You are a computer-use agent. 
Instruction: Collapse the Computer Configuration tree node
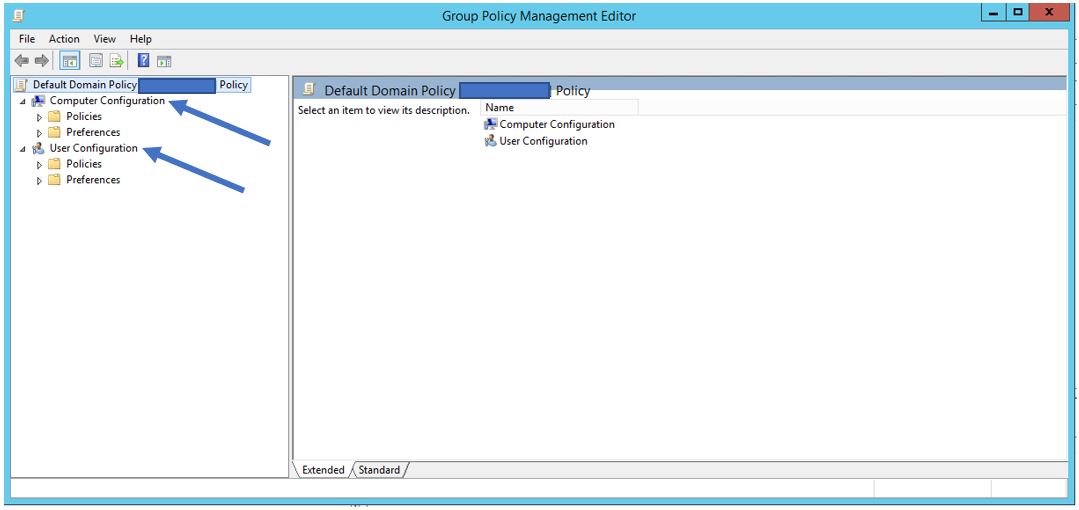pos(23,102)
